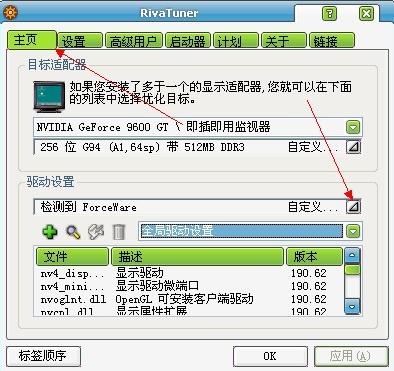Click 显示驱动 description for nv4_disp
The width and height of the screenshot is (394, 371).
click(x=139, y=273)
